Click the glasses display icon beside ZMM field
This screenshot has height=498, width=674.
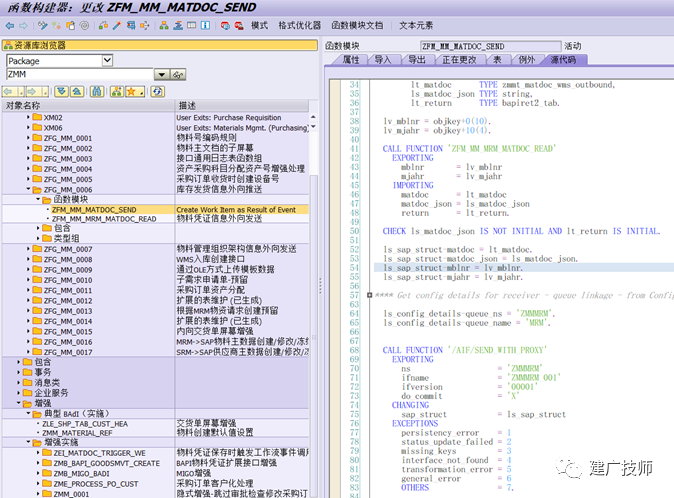click(x=178, y=75)
